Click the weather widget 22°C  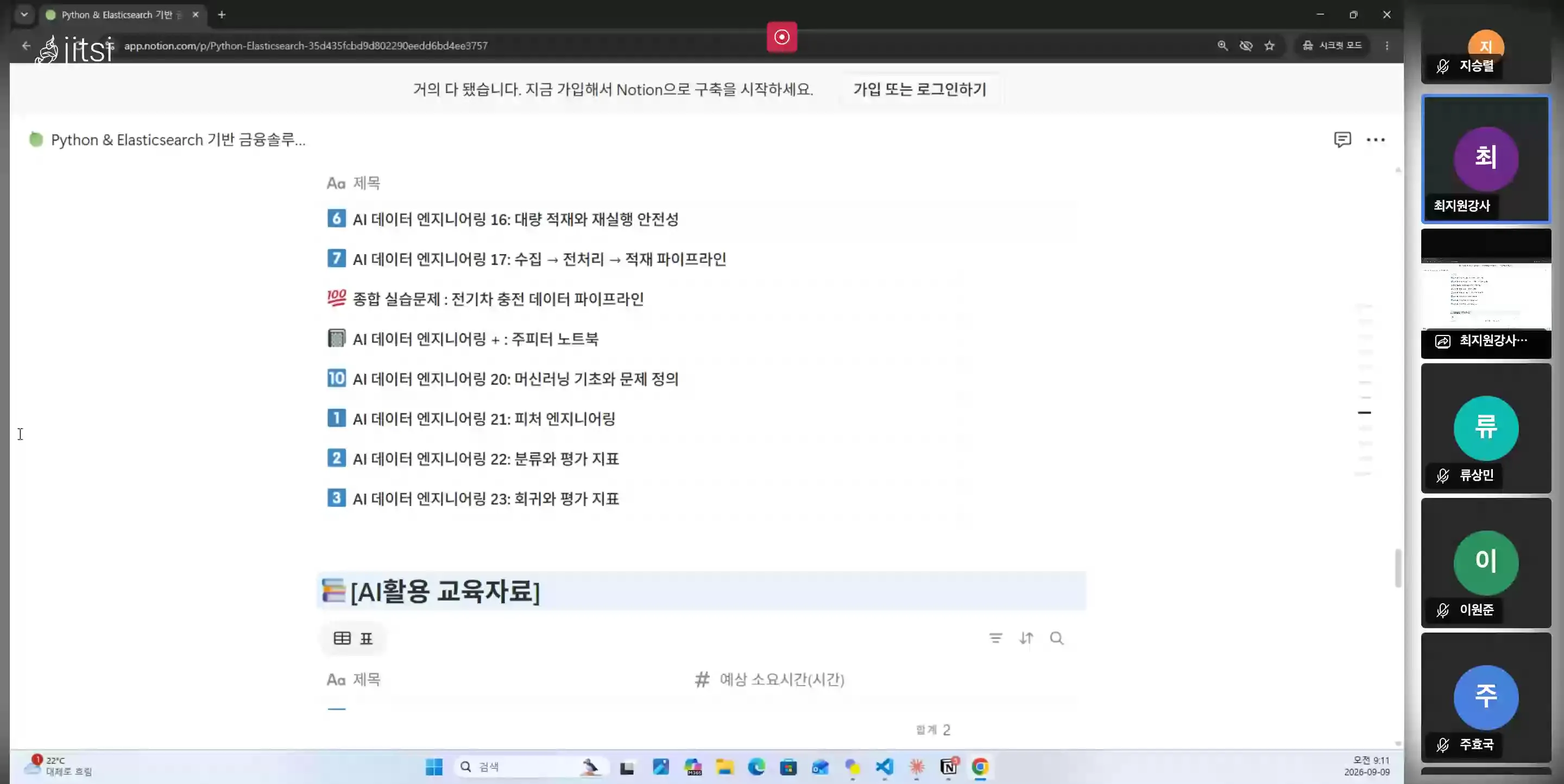pos(59,766)
